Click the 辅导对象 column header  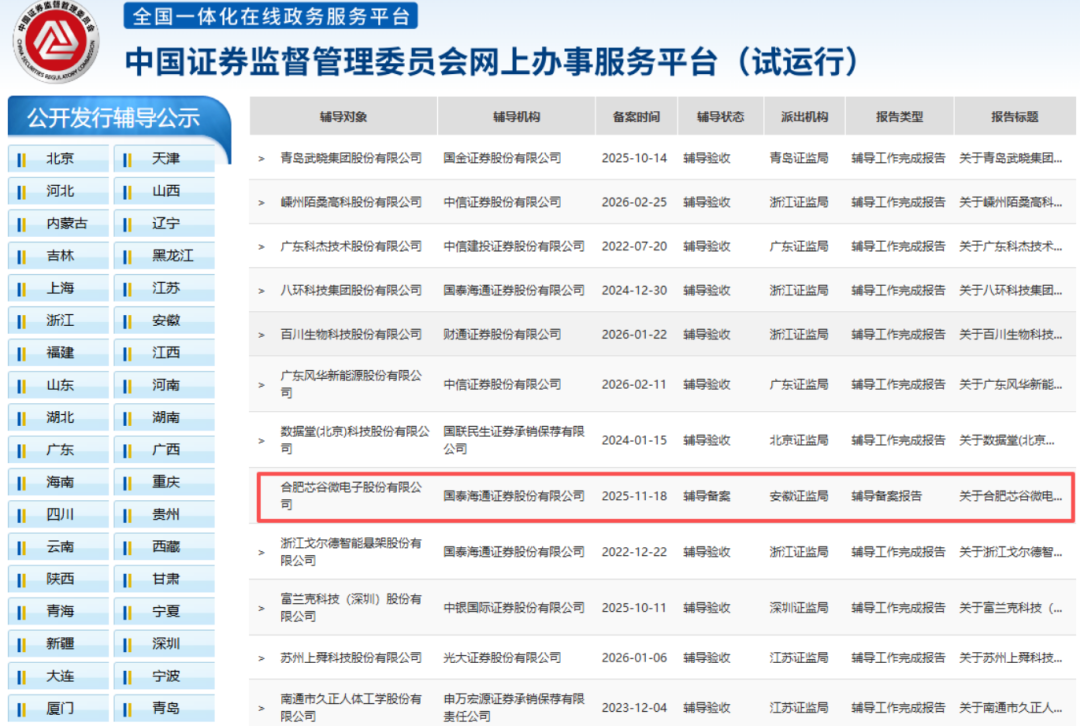(x=343, y=116)
